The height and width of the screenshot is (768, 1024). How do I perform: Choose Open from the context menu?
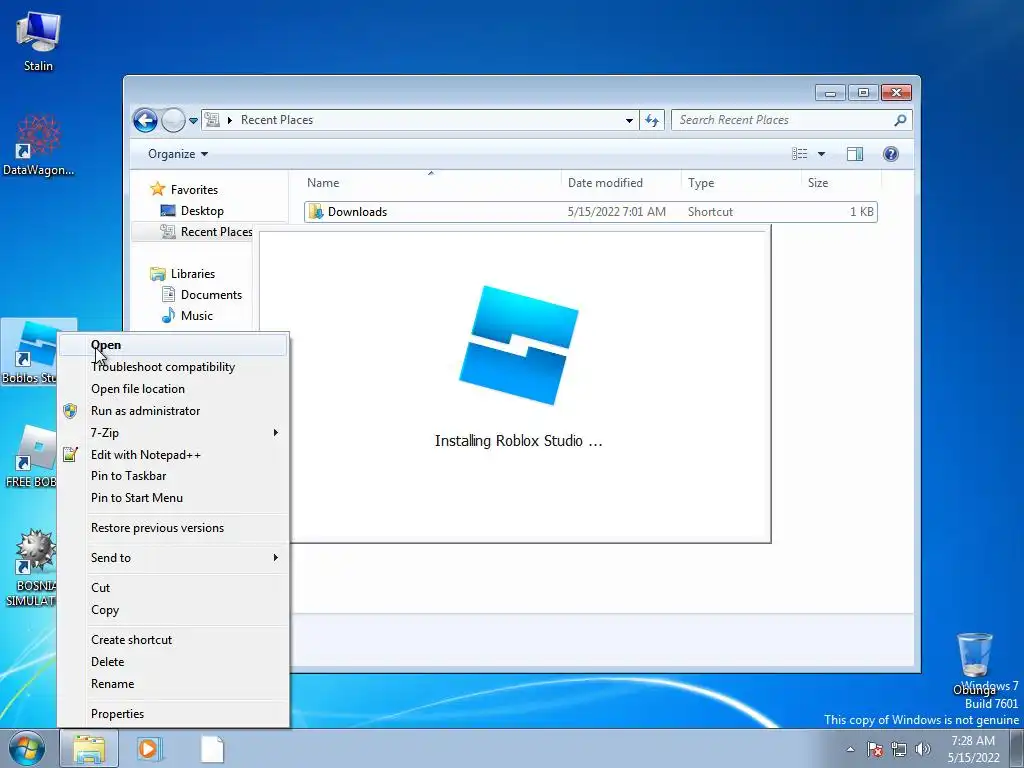173,345
